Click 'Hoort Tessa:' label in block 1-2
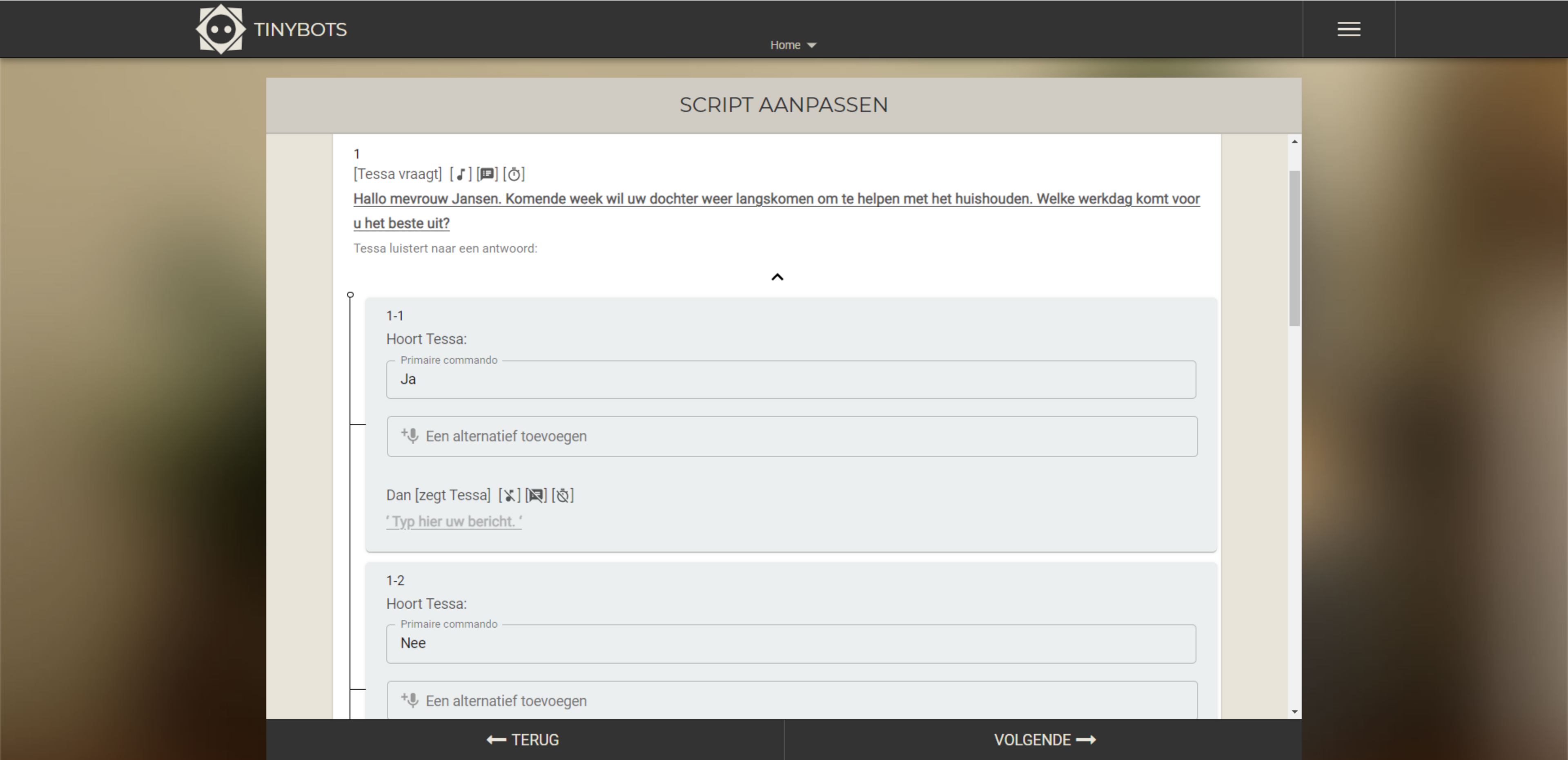 [x=427, y=604]
